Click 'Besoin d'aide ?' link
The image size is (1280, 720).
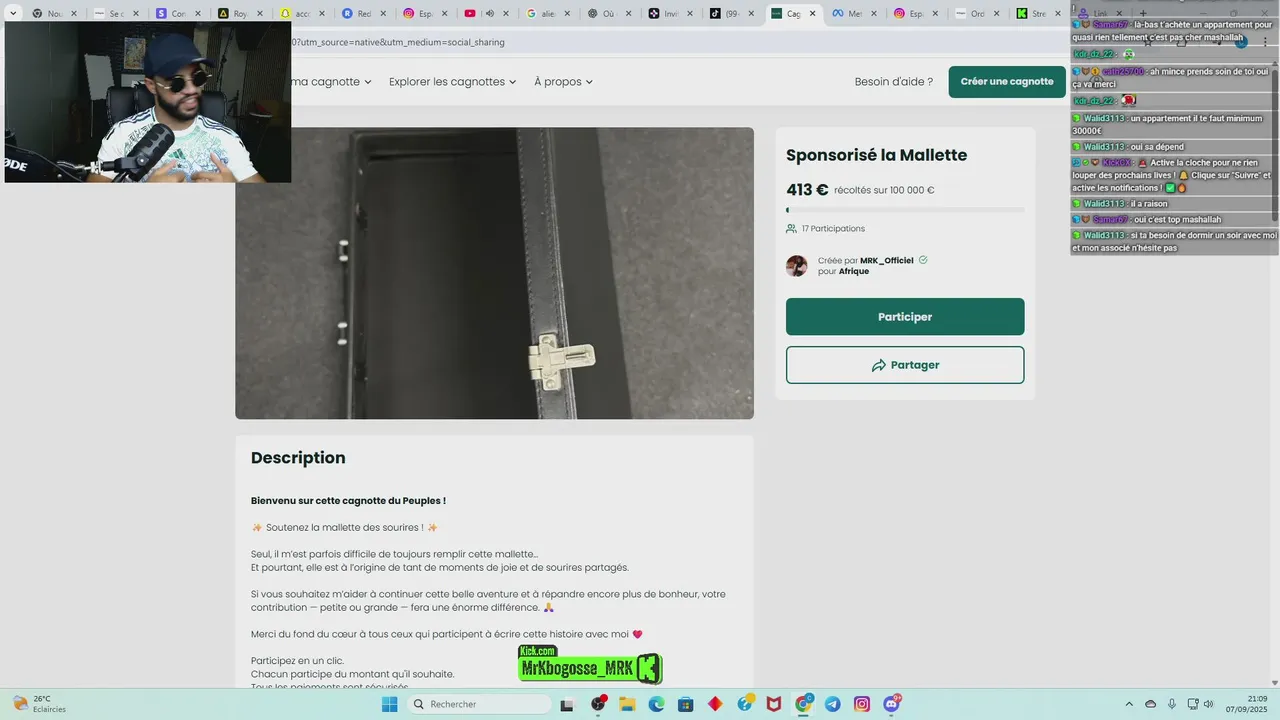(x=893, y=82)
